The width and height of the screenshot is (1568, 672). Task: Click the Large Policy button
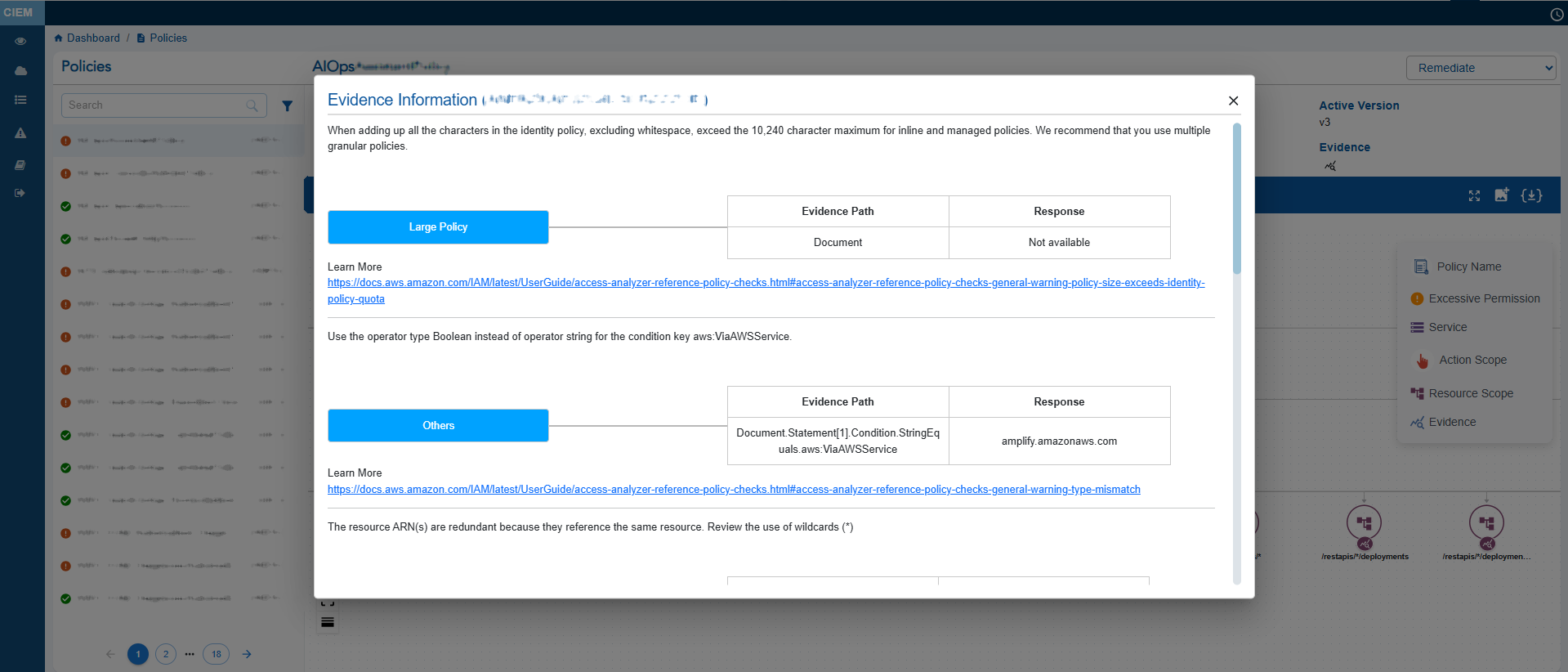(438, 227)
